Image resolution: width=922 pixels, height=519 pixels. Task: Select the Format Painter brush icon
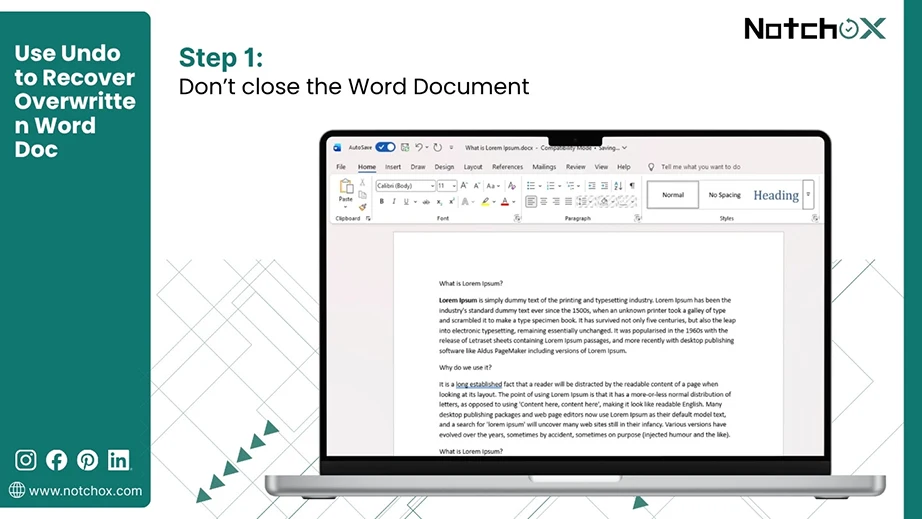coord(362,207)
